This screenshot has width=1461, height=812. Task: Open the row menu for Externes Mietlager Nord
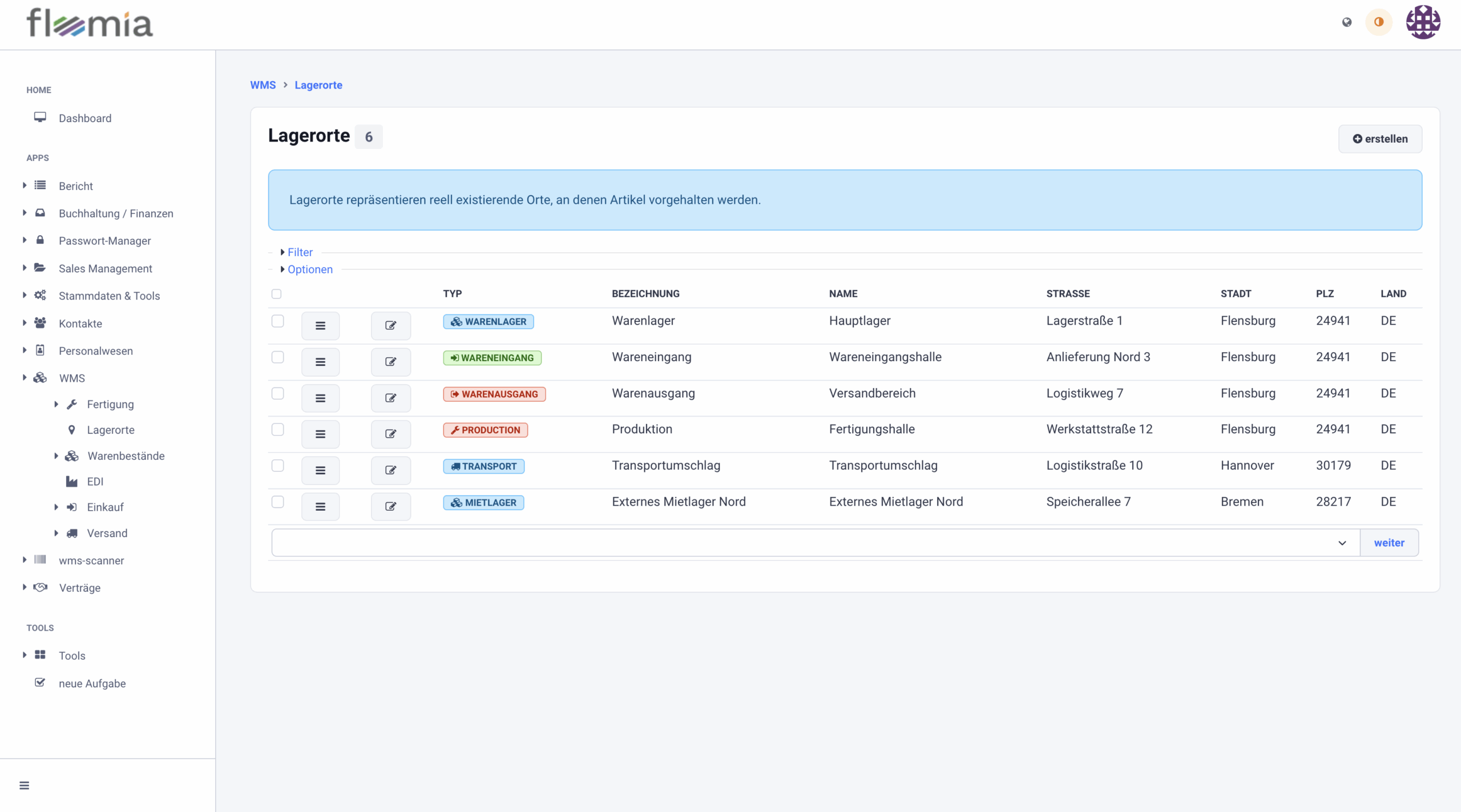[x=320, y=506]
